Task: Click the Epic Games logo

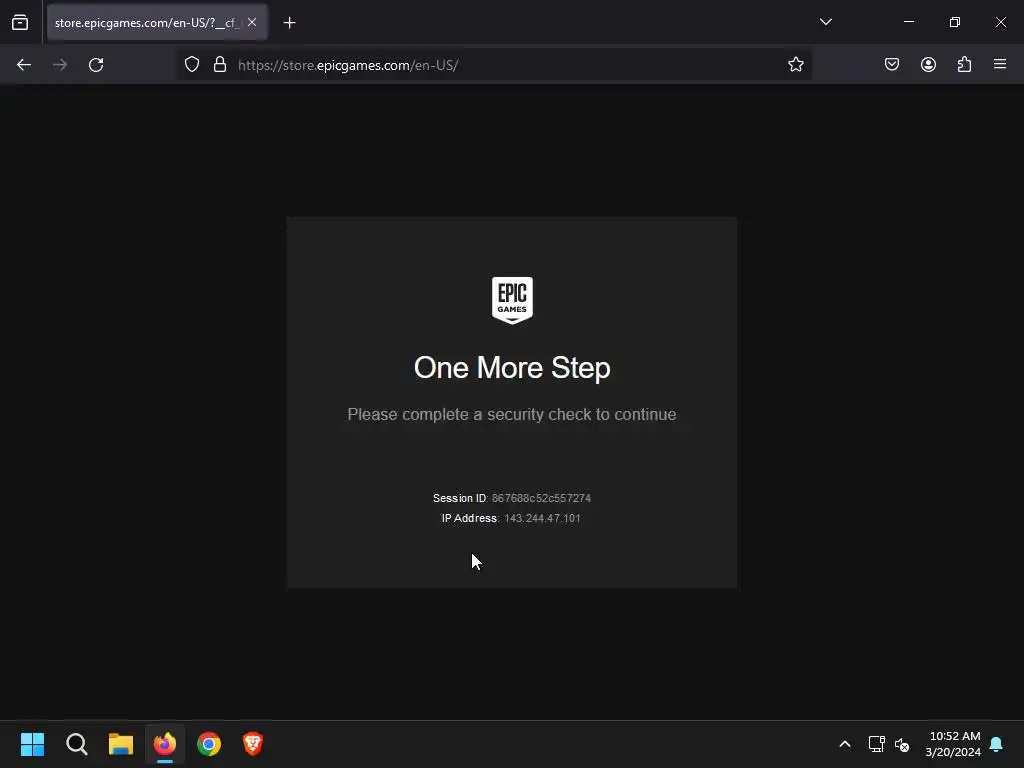Action: pyautogui.click(x=512, y=300)
